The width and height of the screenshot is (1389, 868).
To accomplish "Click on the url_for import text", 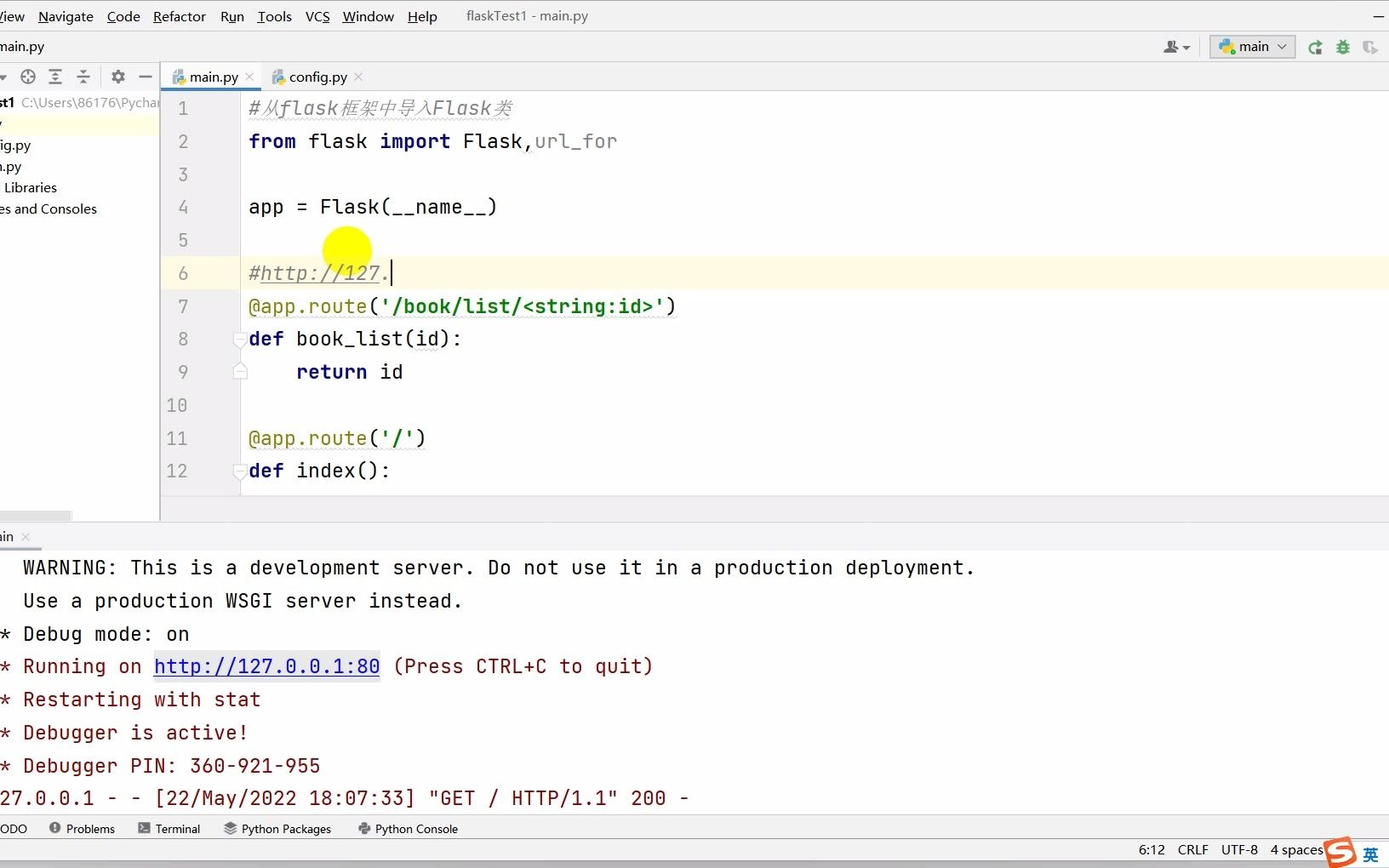I will pyautogui.click(x=576, y=141).
